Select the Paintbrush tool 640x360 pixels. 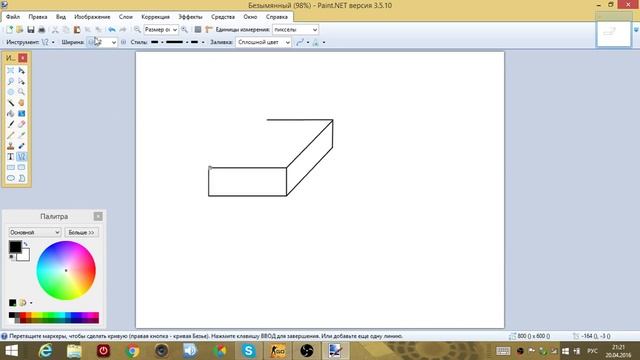click(11, 124)
